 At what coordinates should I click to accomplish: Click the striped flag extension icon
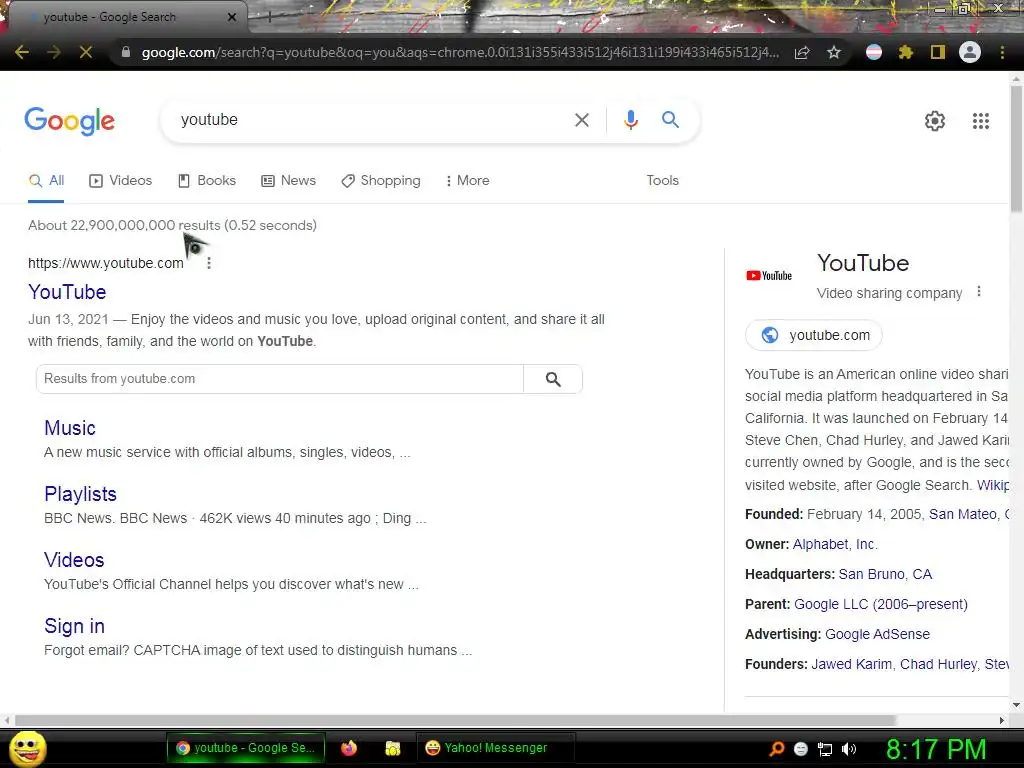[x=874, y=52]
